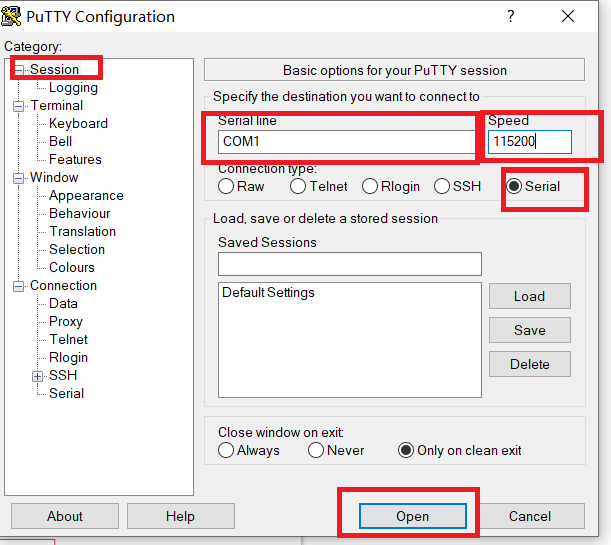611x545 pixels.
Task: Open the Rlogin category in tree
Action: point(68,358)
